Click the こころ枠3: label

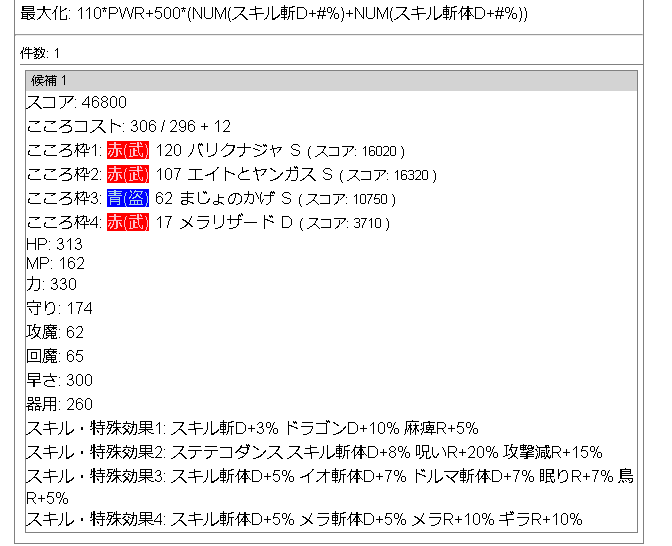click(x=64, y=198)
